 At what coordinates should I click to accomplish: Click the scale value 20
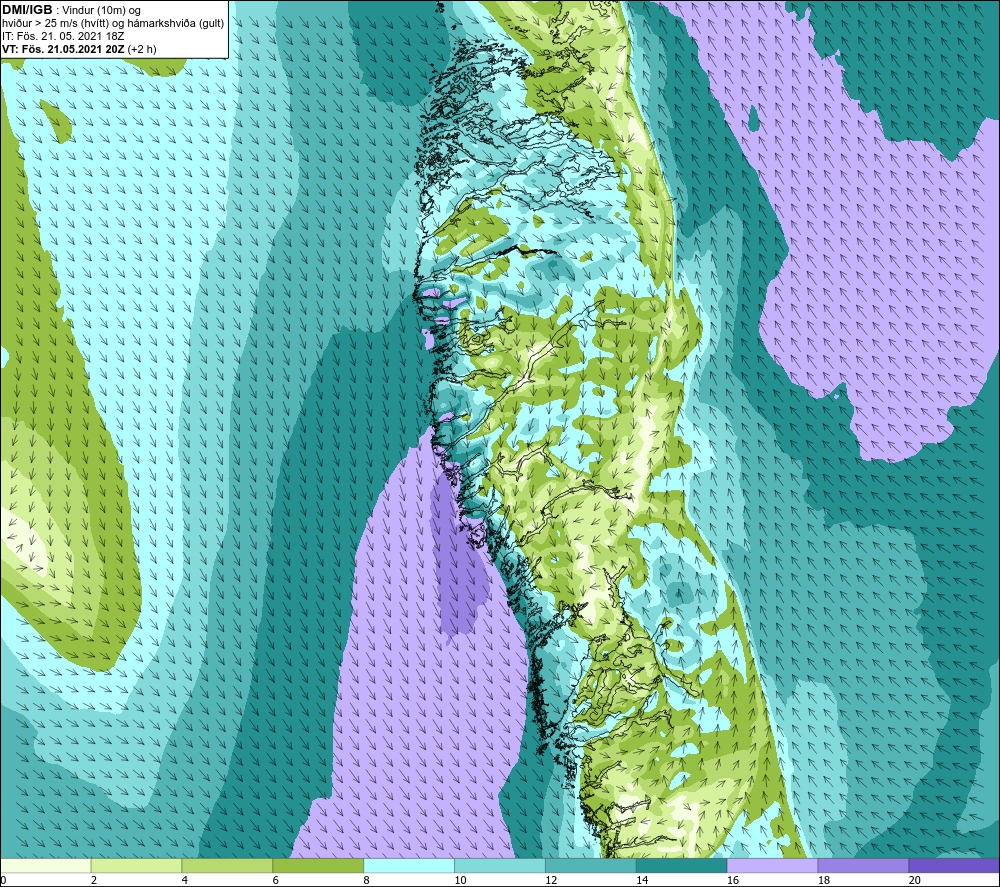click(914, 880)
